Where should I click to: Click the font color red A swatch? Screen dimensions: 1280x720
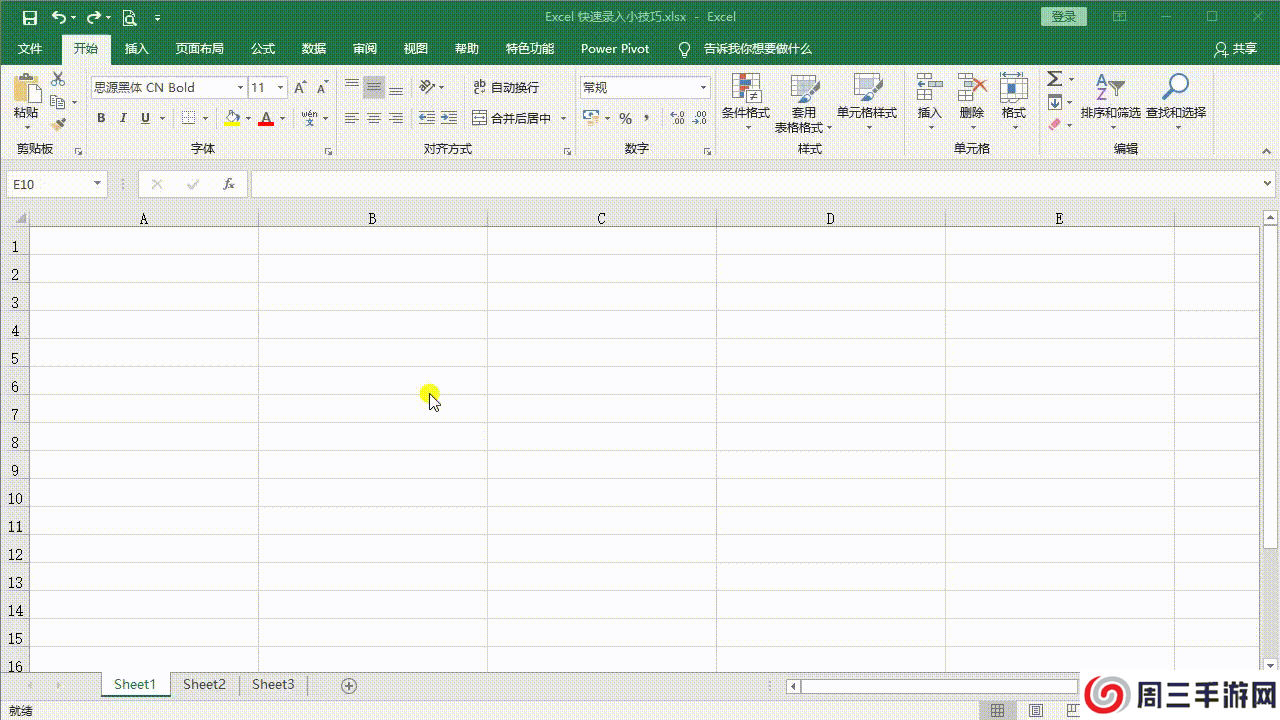pos(265,118)
